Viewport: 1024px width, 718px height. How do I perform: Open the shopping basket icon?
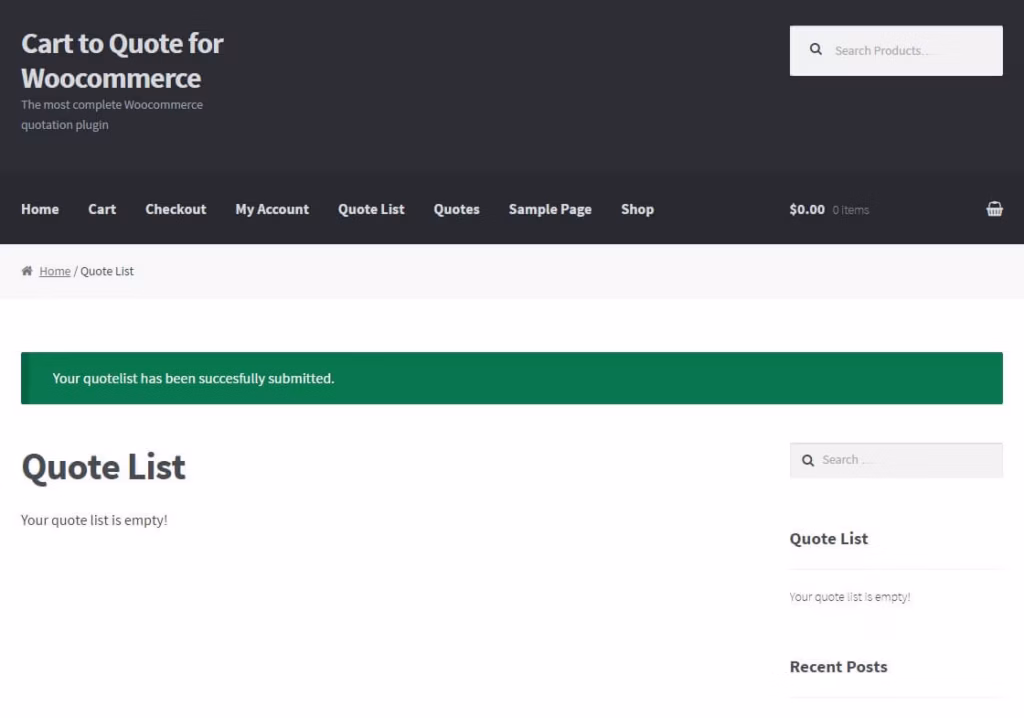tap(994, 209)
